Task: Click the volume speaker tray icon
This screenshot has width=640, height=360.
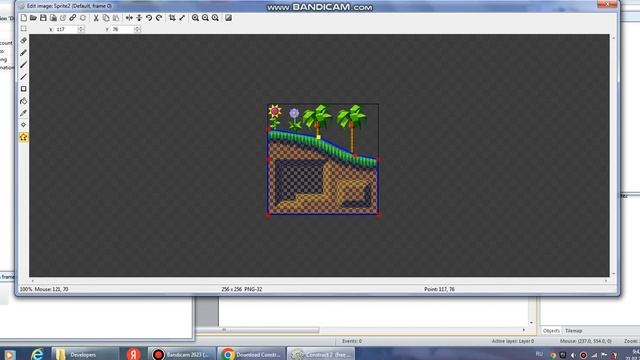Action: tap(573, 355)
